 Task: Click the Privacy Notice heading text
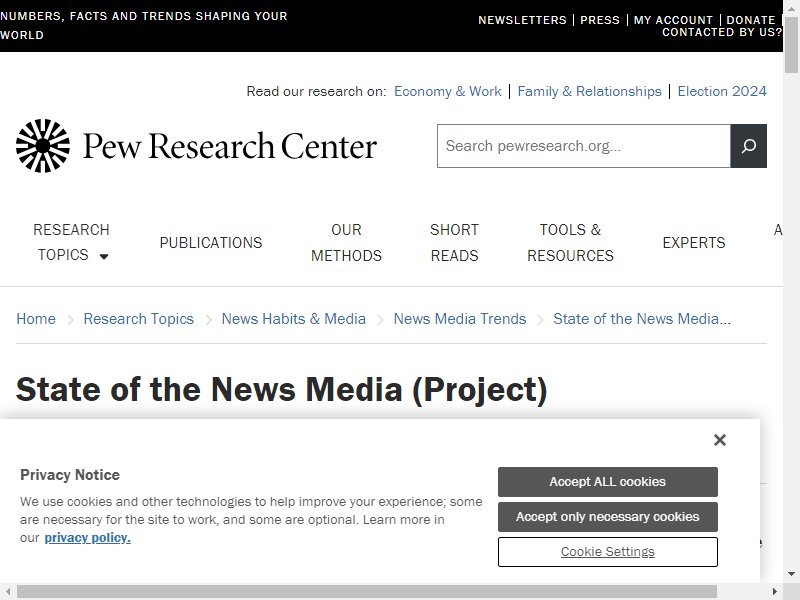point(70,475)
